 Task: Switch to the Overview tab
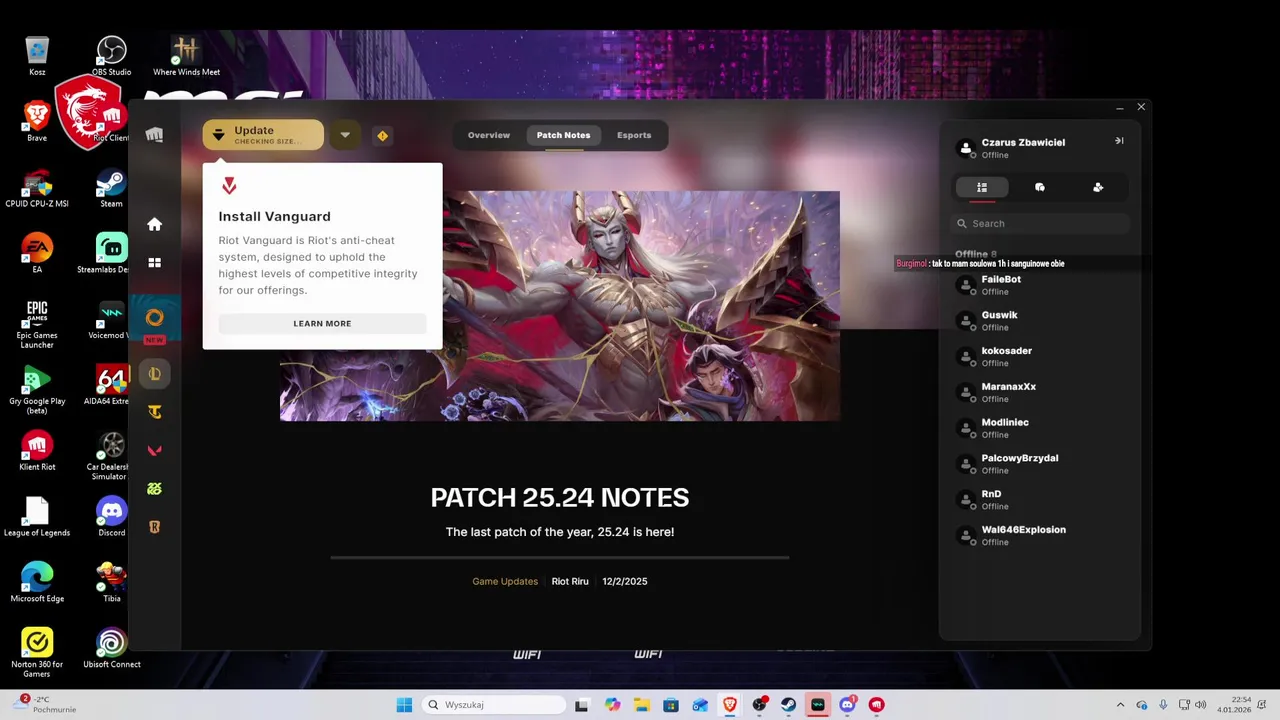click(x=489, y=135)
